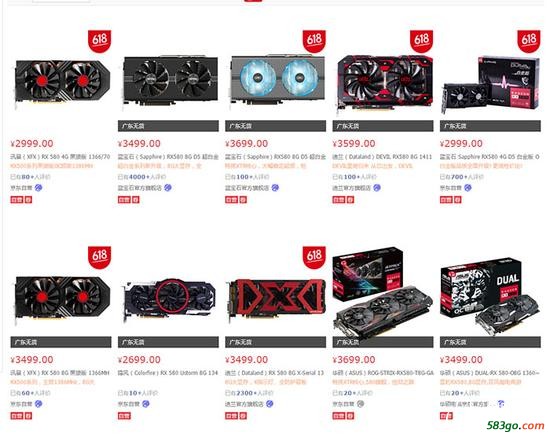Click the 618 badge on the Dataland X-Serial card
The width and height of the screenshot is (550, 441).
[x=314, y=257]
